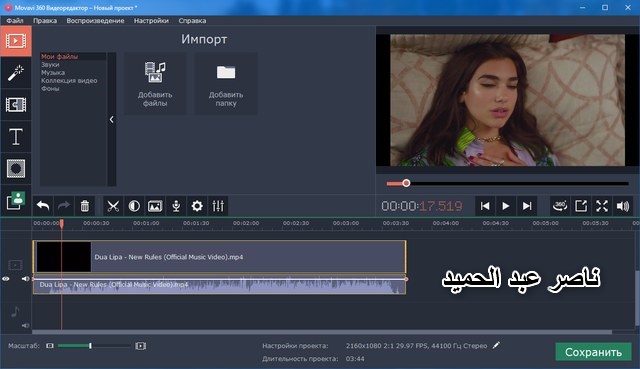Open the callouts and more tools tab

click(16, 200)
